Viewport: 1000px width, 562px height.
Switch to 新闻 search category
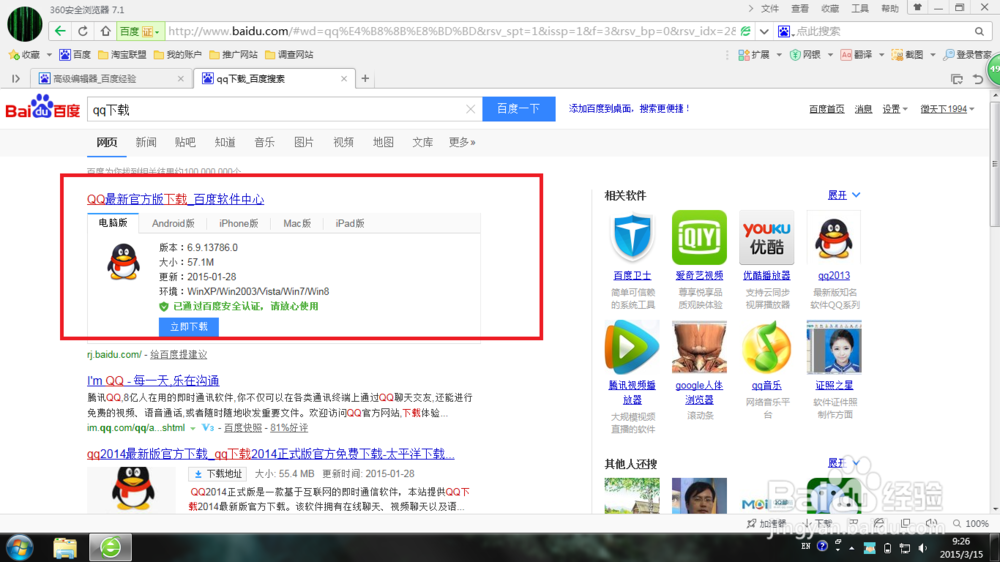pyautogui.click(x=146, y=142)
